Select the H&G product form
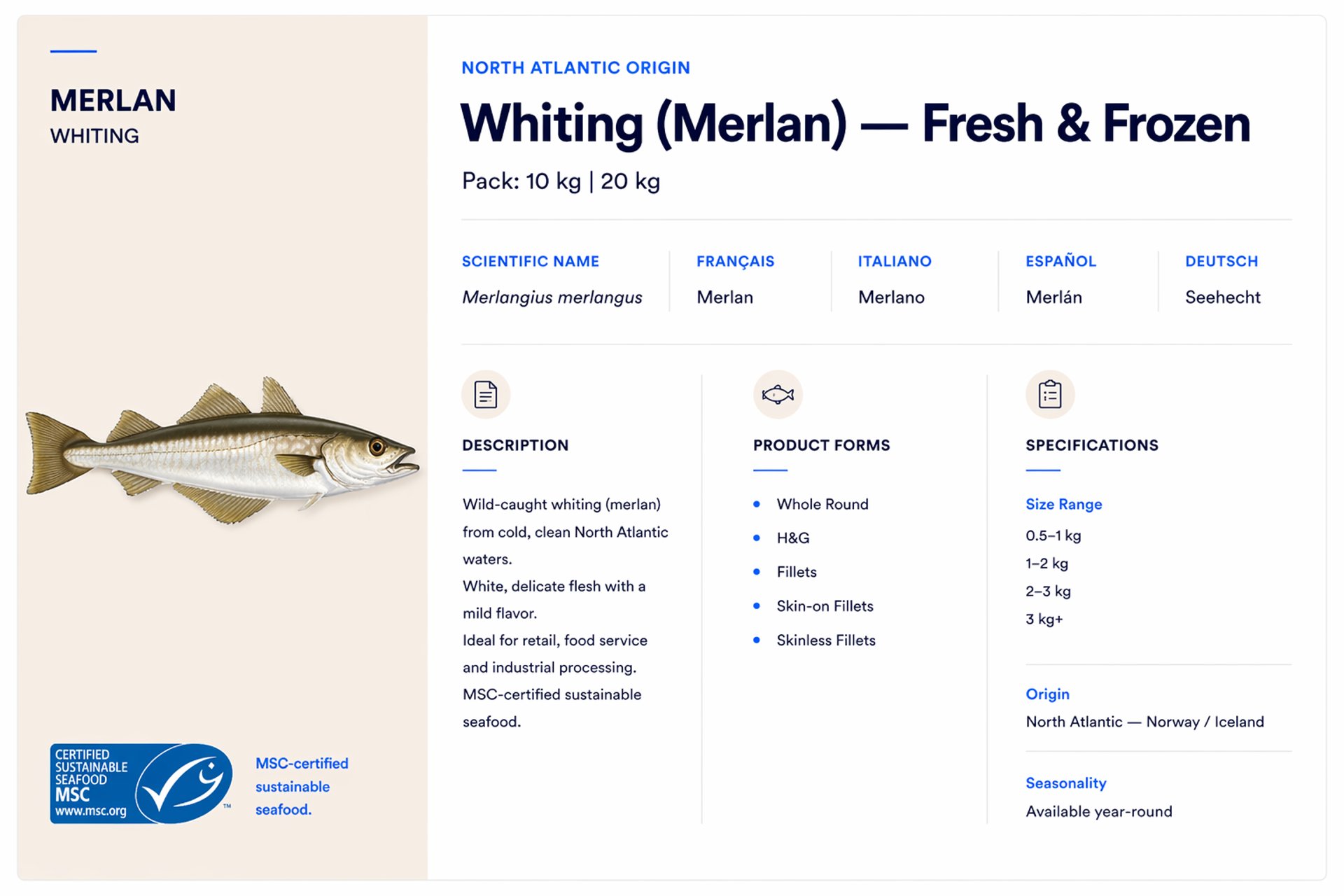Screen dimensions: 1344x896 [x=792, y=538]
